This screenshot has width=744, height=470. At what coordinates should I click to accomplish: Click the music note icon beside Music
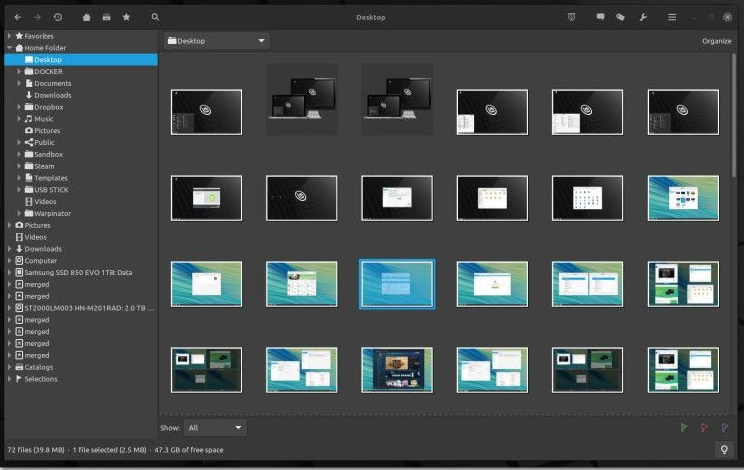coord(29,119)
